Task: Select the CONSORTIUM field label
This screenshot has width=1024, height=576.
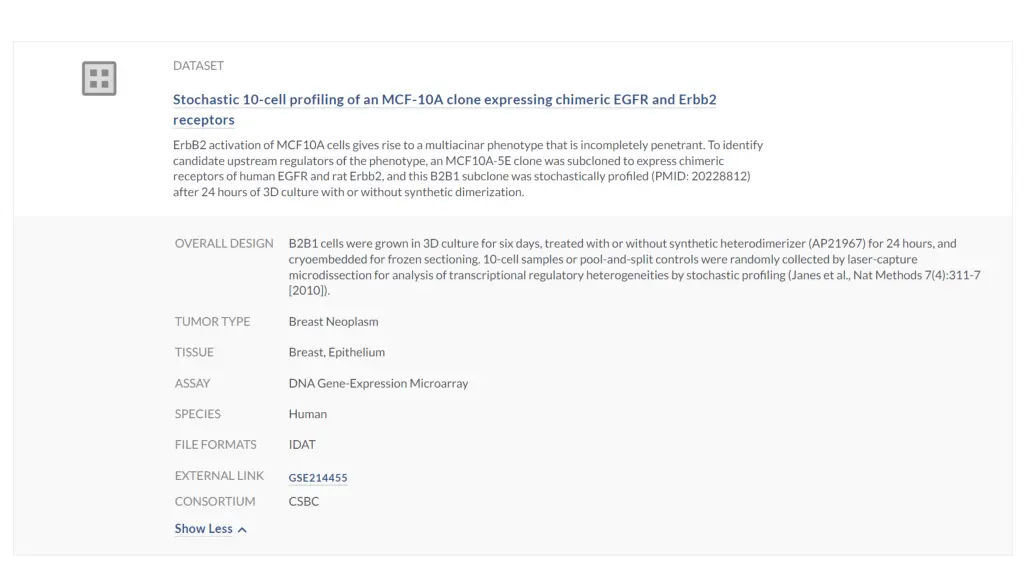Action: coord(215,502)
